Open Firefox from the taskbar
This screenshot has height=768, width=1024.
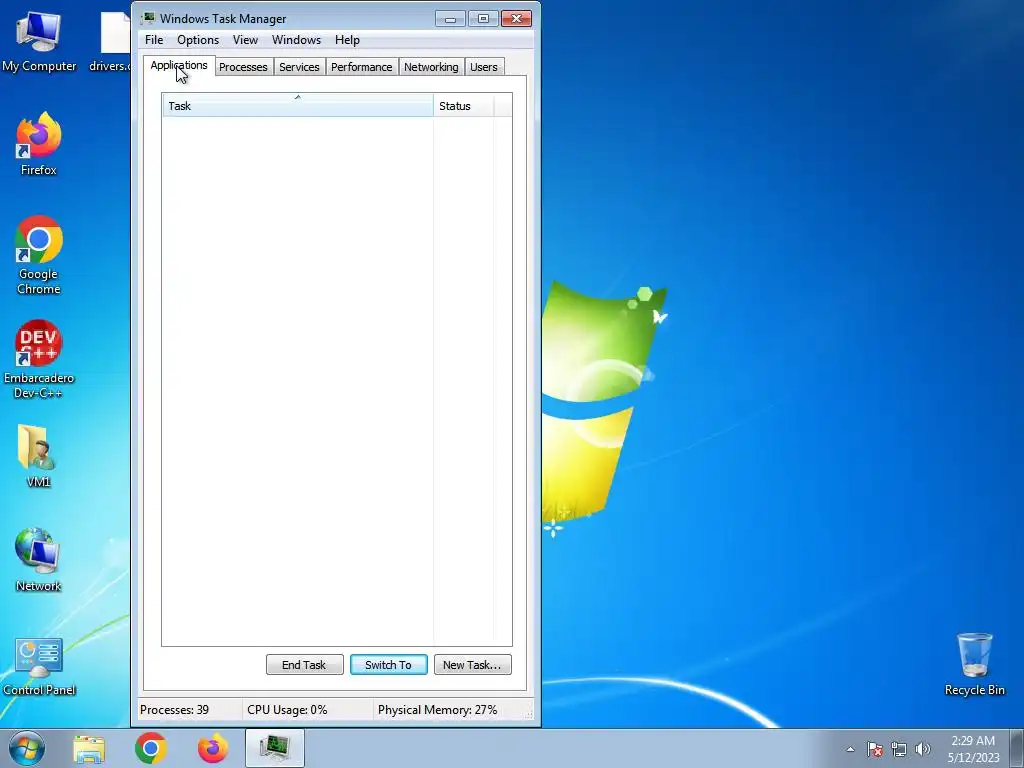(x=213, y=748)
